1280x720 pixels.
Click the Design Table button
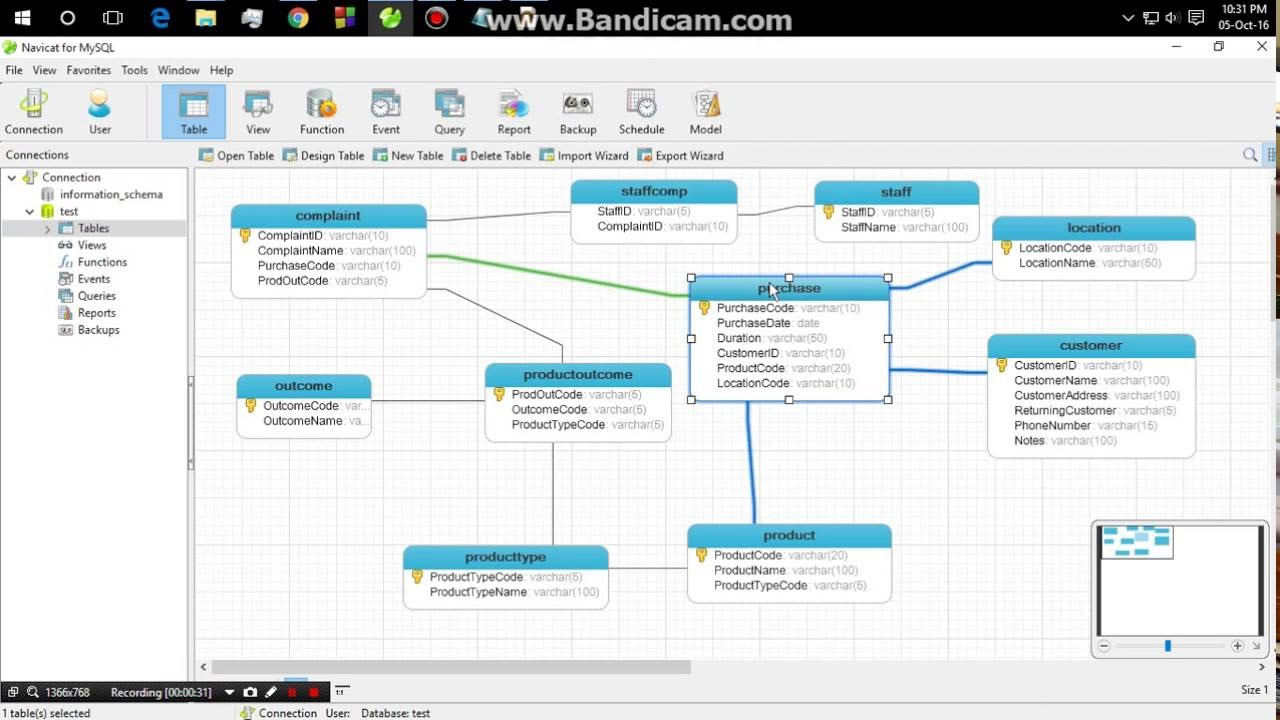(323, 156)
